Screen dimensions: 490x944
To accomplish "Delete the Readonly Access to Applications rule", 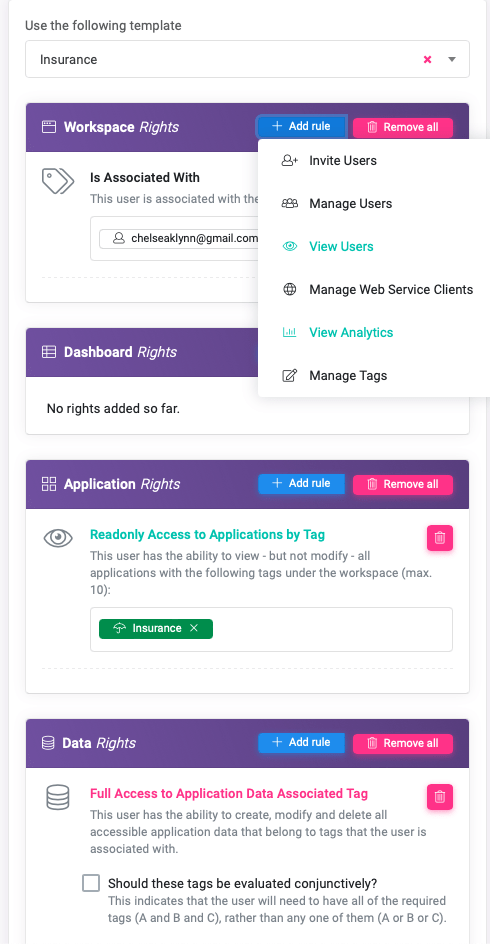I will [x=440, y=538].
